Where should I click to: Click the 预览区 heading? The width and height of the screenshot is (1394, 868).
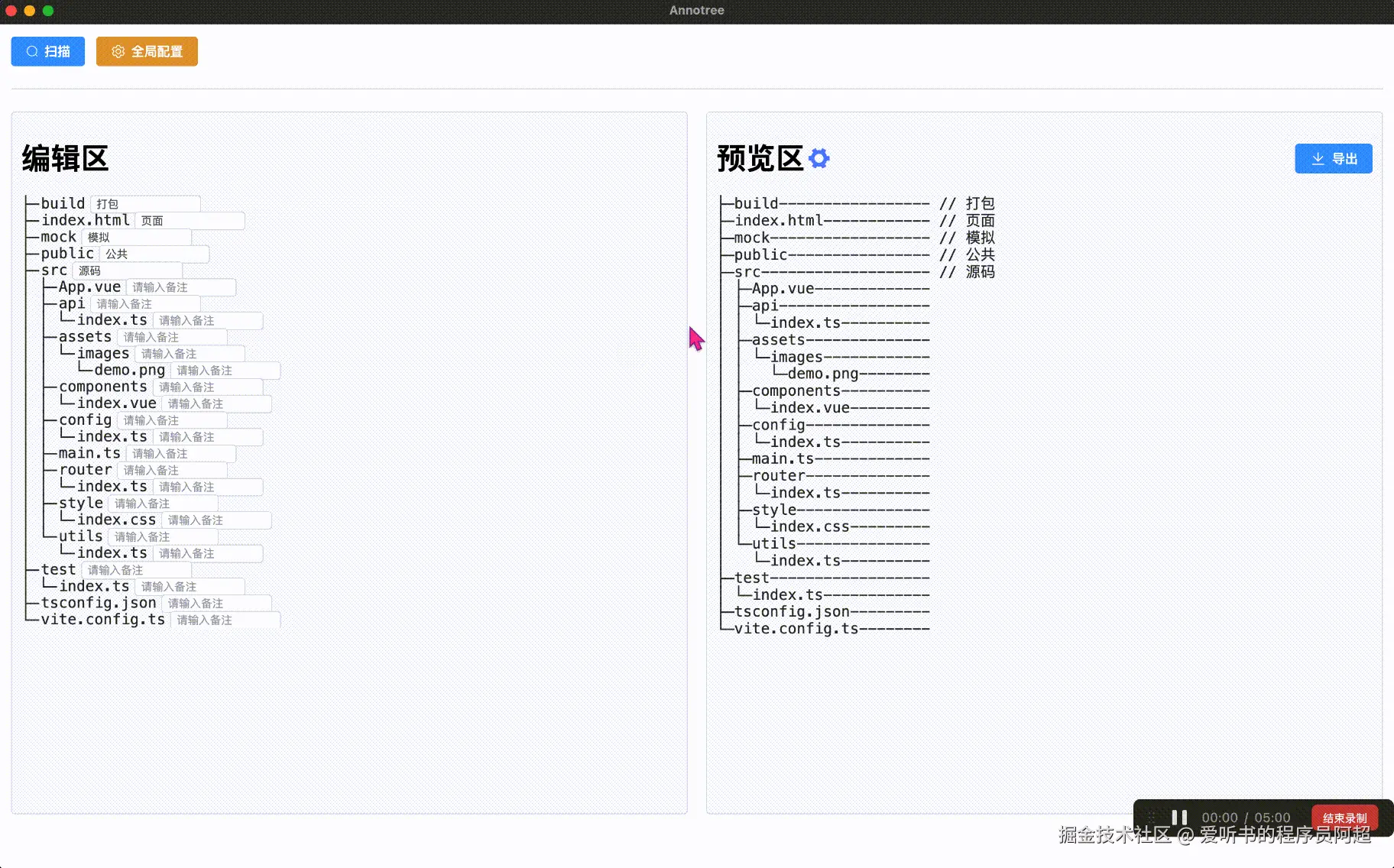[760, 159]
